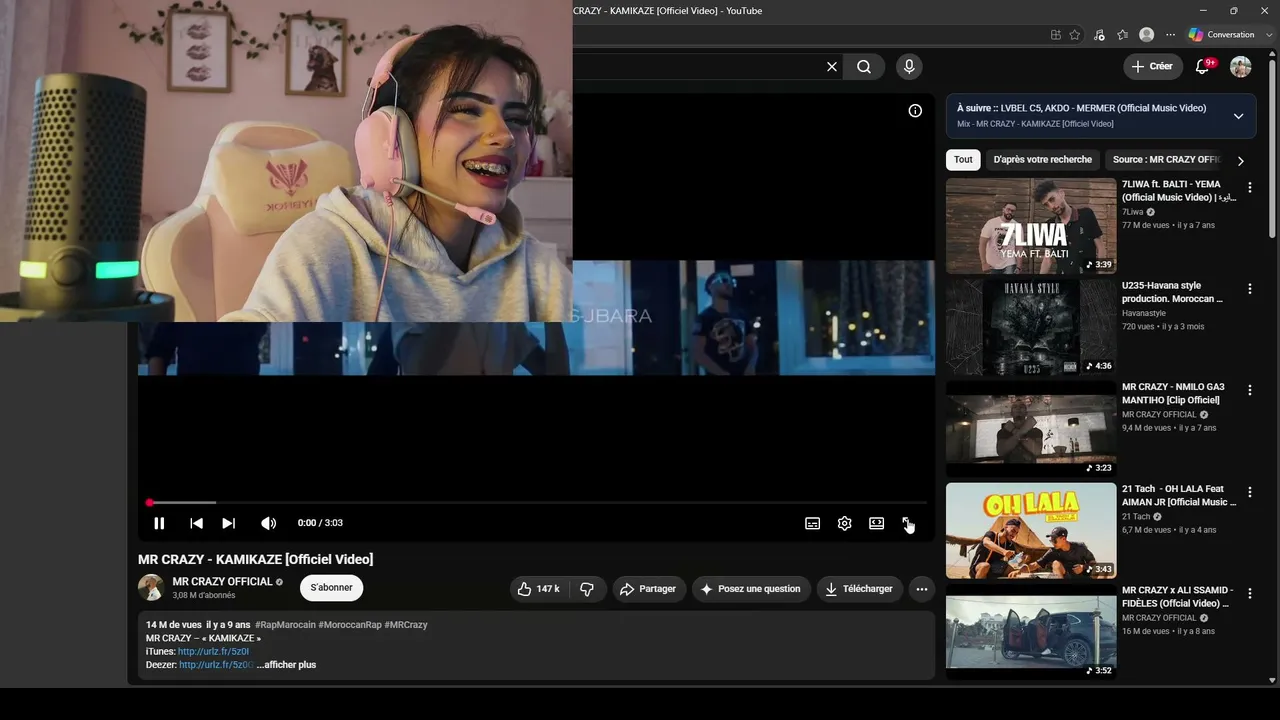Open the browser profile avatar
The width and height of the screenshot is (1280, 720).
pos(1147,35)
